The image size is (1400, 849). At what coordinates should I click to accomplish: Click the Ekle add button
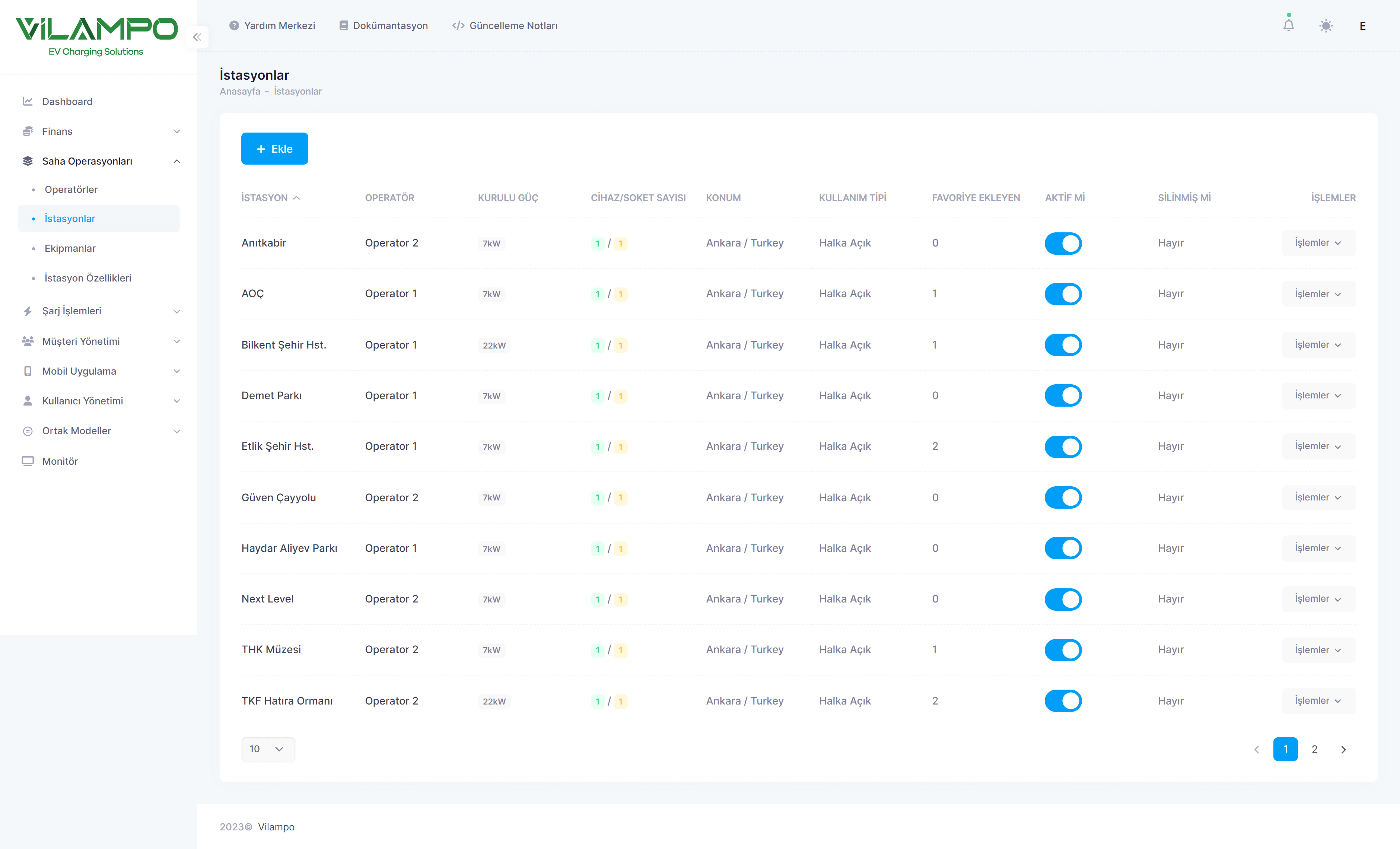(274, 148)
